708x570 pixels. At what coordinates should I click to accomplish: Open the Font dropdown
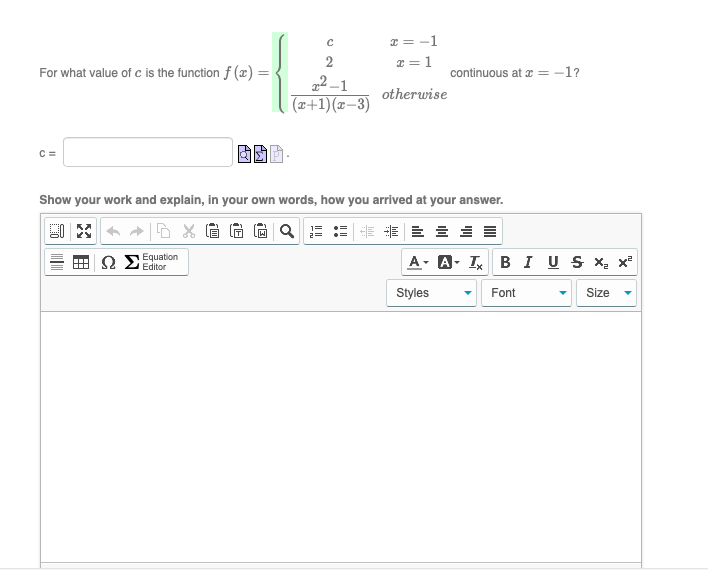(526, 293)
